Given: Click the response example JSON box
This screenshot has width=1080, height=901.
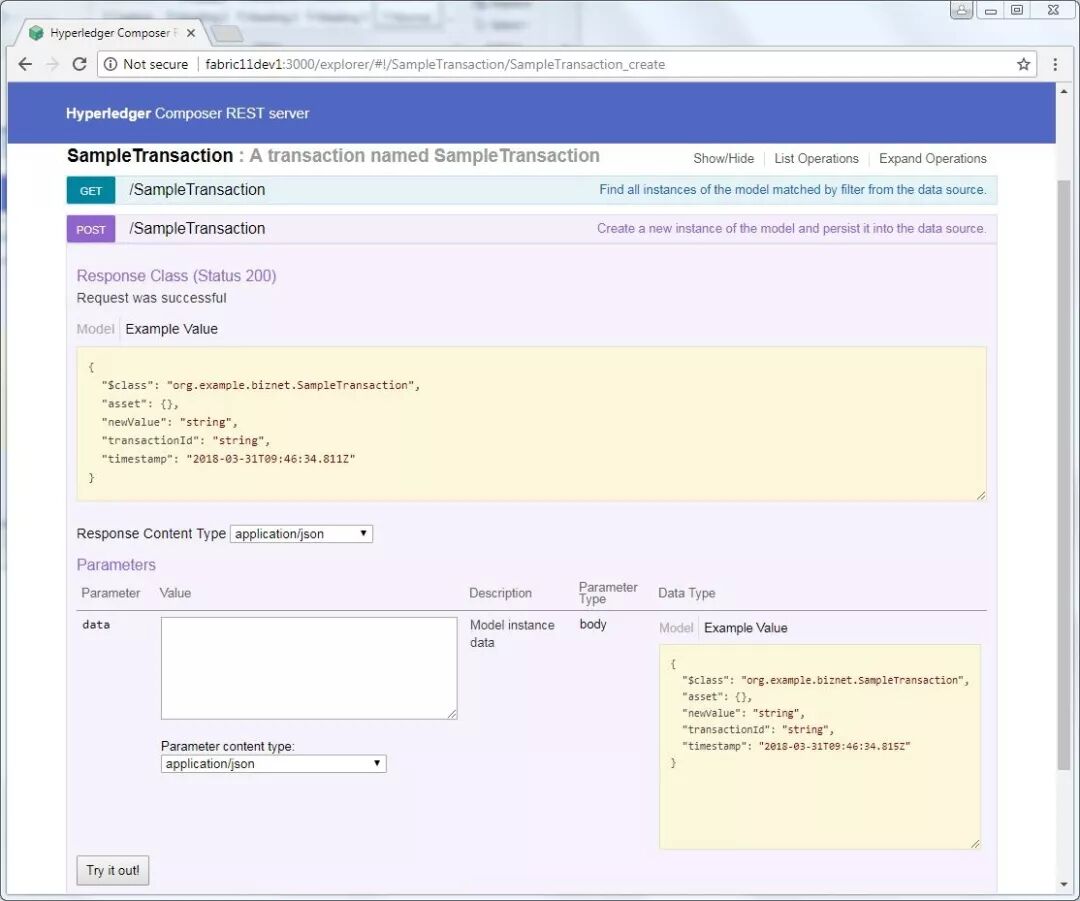Looking at the screenshot, I should pos(531,424).
